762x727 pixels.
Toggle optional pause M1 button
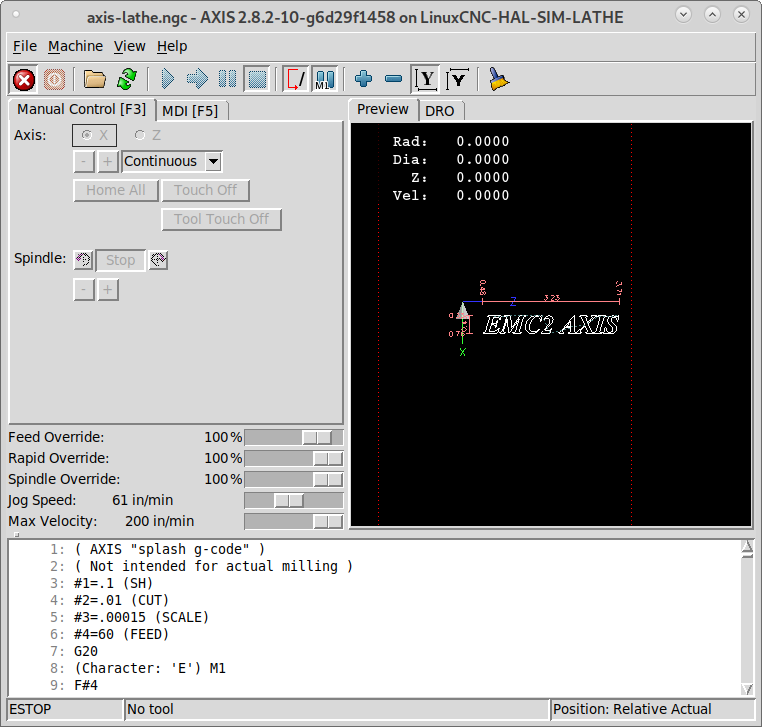point(324,79)
